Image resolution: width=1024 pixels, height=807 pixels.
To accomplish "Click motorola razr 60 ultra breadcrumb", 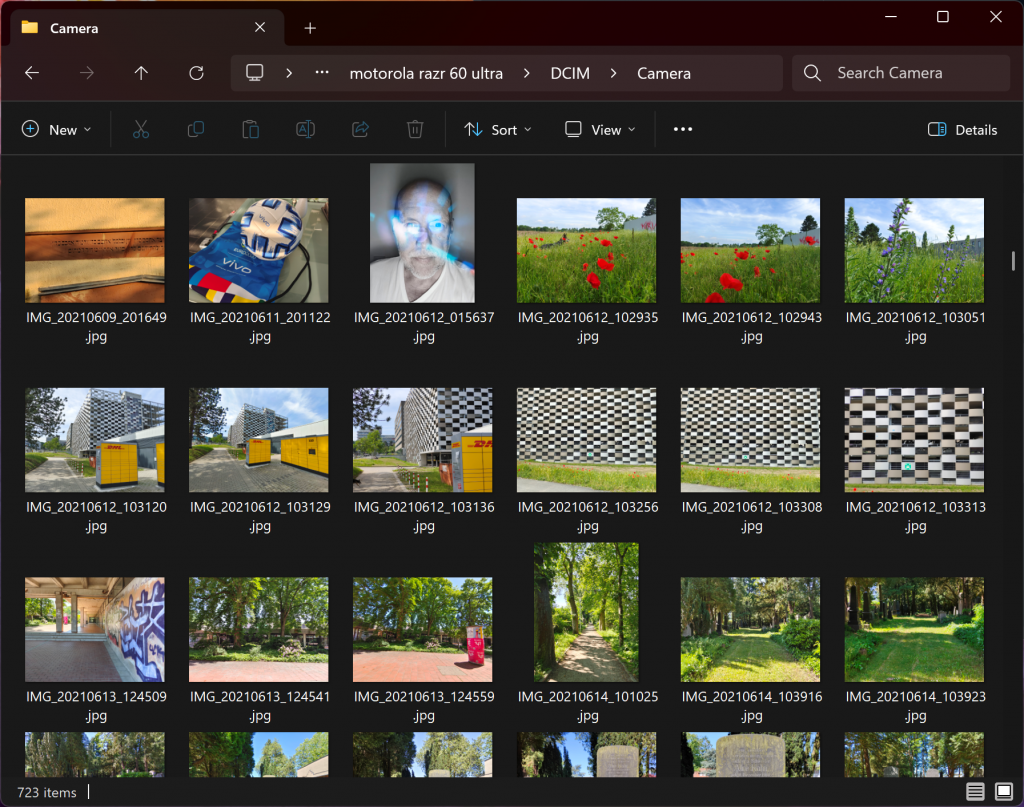I will point(426,73).
